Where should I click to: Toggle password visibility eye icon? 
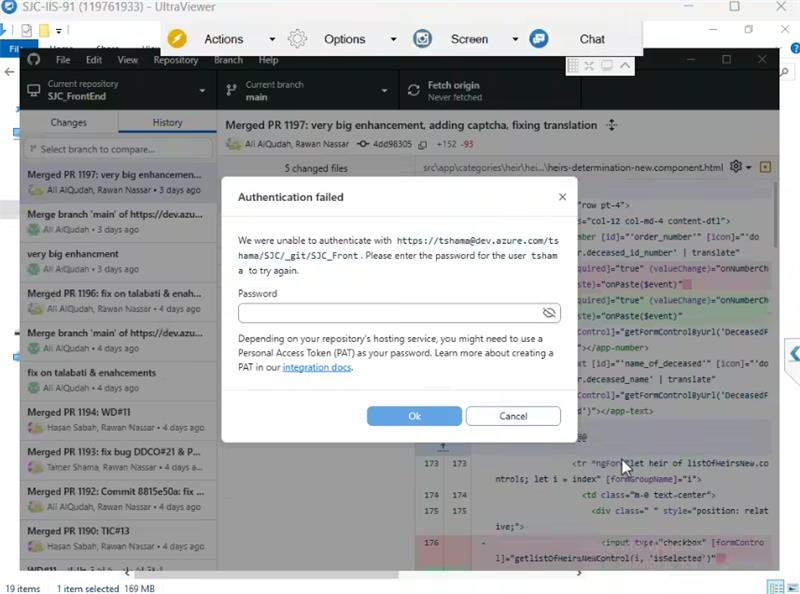tap(548, 313)
